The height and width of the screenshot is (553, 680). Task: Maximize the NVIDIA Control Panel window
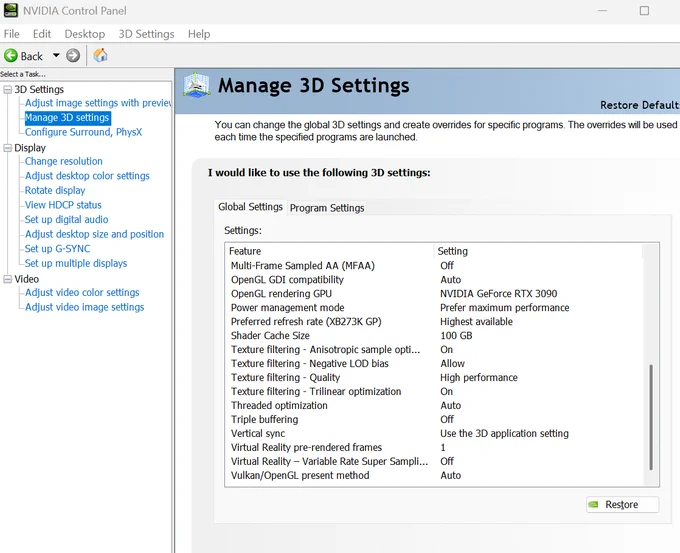(644, 10)
